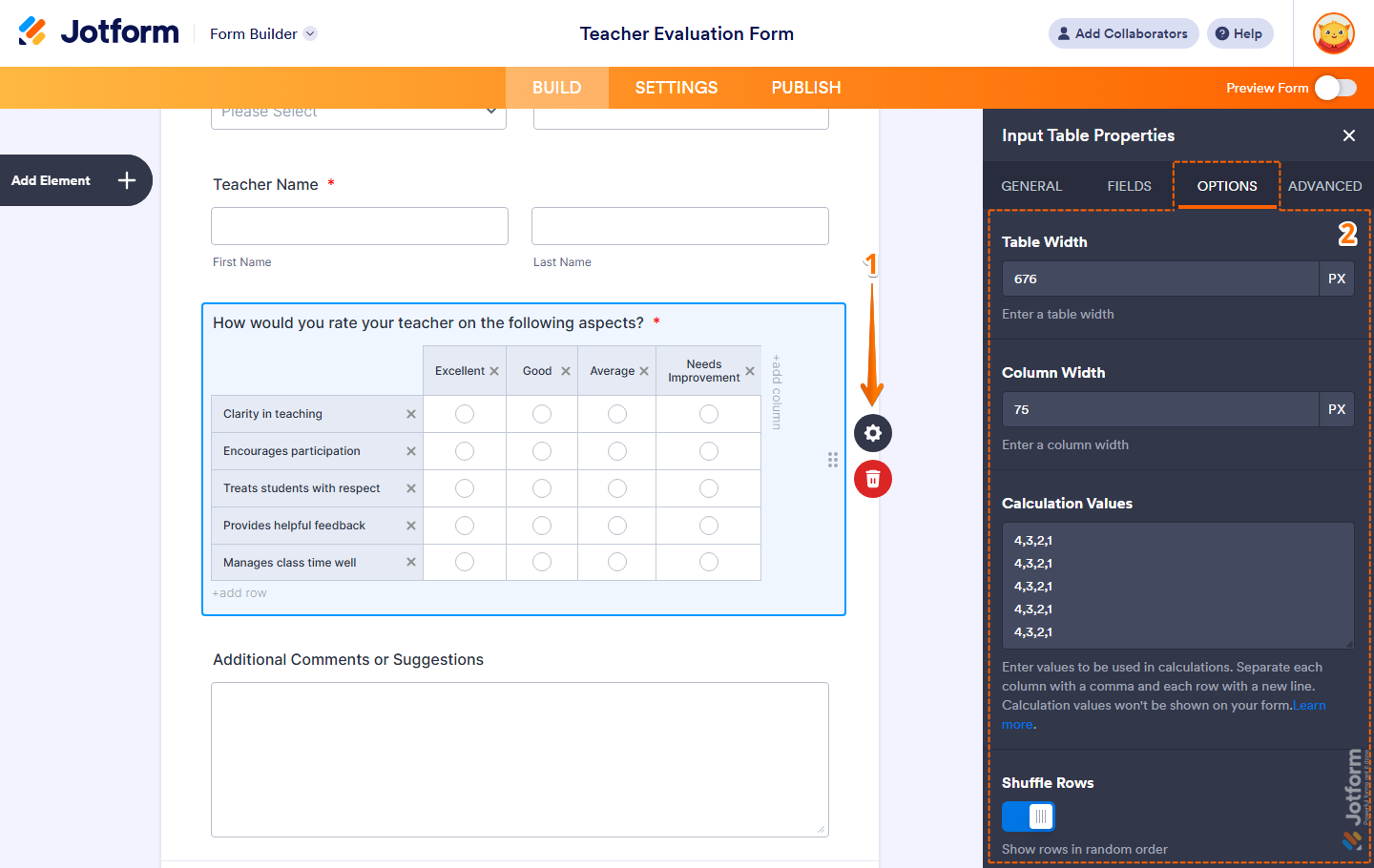The height and width of the screenshot is (868, 1374).
Task: Click the Table Width input field
Action: click(1160, 279)
